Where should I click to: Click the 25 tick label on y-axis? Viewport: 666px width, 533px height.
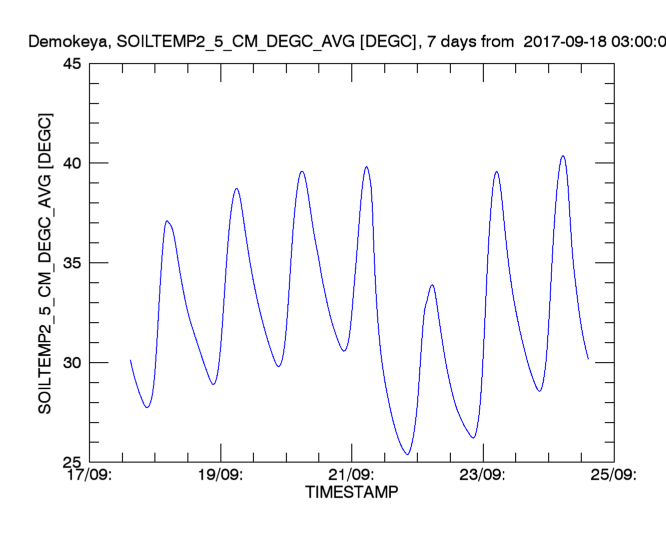click(72, 462)
